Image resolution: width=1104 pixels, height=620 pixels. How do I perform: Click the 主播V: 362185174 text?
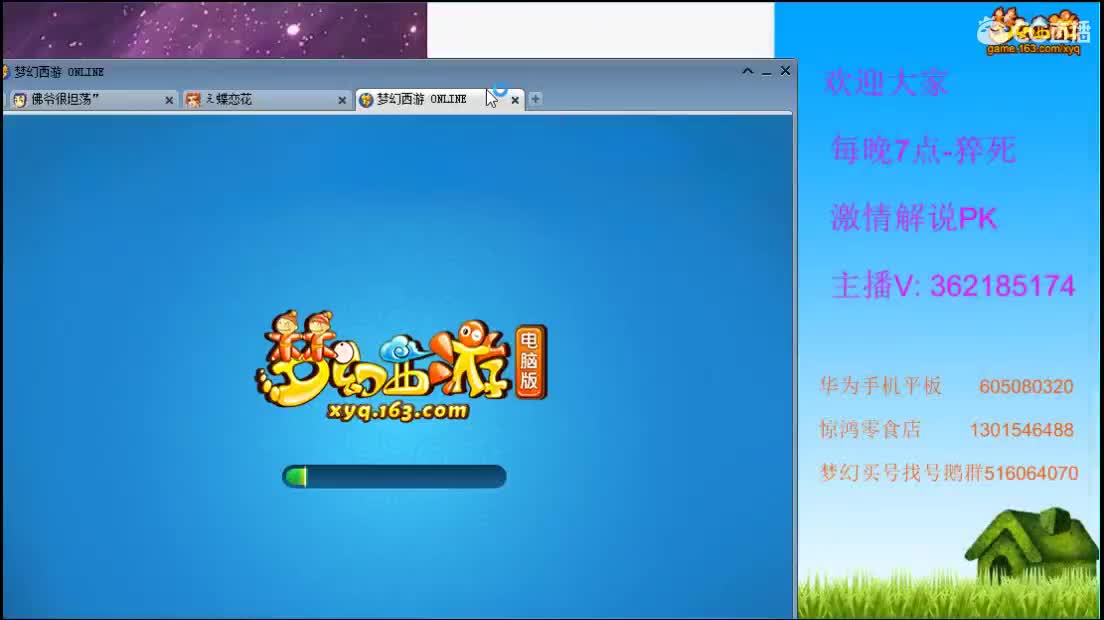tap(953, 286)
